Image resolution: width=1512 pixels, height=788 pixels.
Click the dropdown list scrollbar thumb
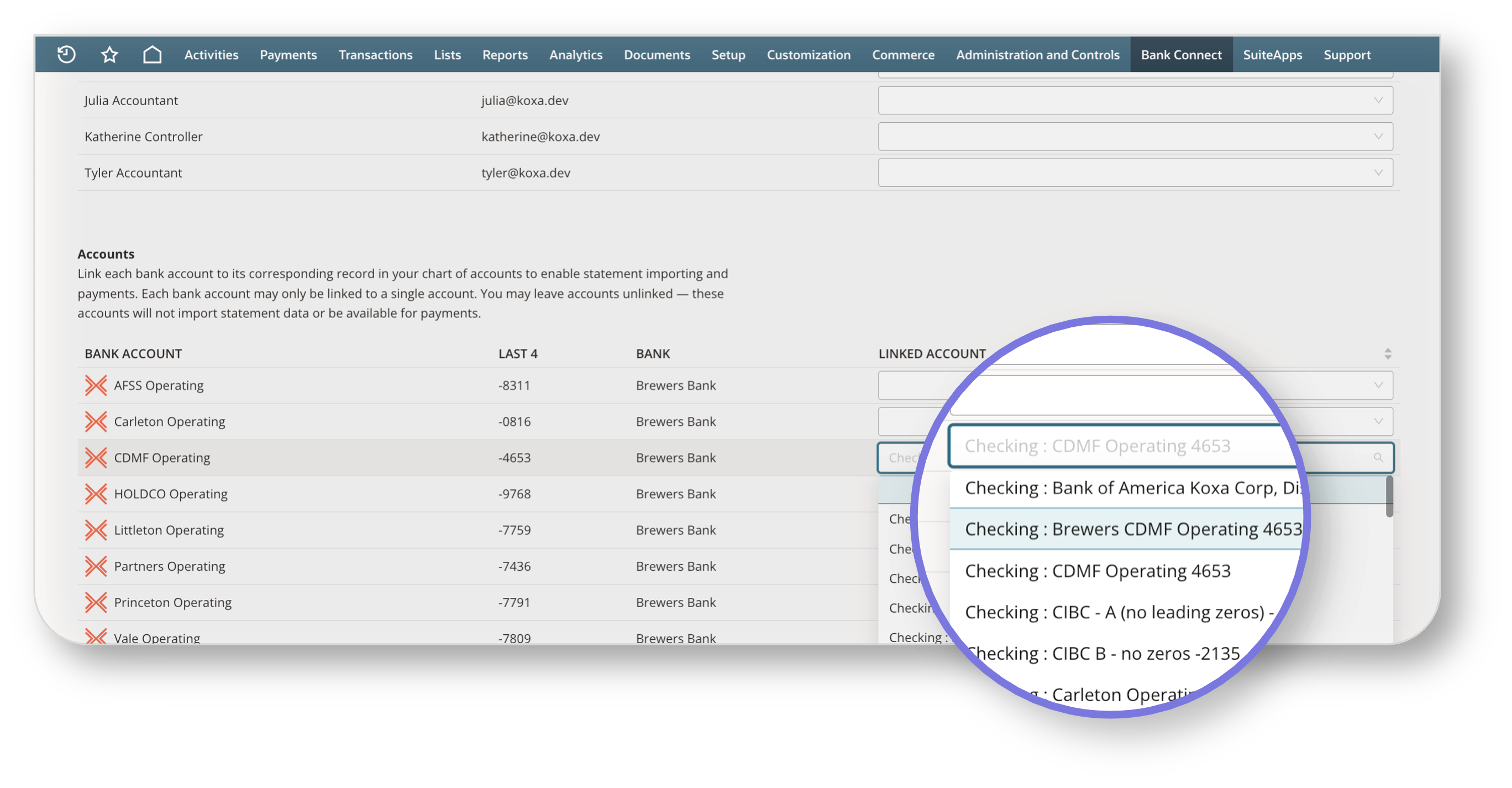click(x=1389, y=497)
